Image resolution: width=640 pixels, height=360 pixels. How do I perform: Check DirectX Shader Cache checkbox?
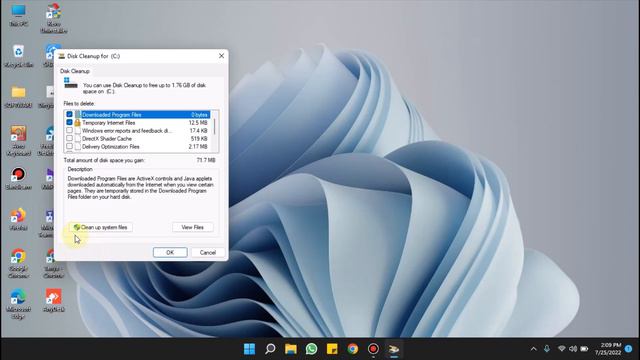tap(69, 138)
